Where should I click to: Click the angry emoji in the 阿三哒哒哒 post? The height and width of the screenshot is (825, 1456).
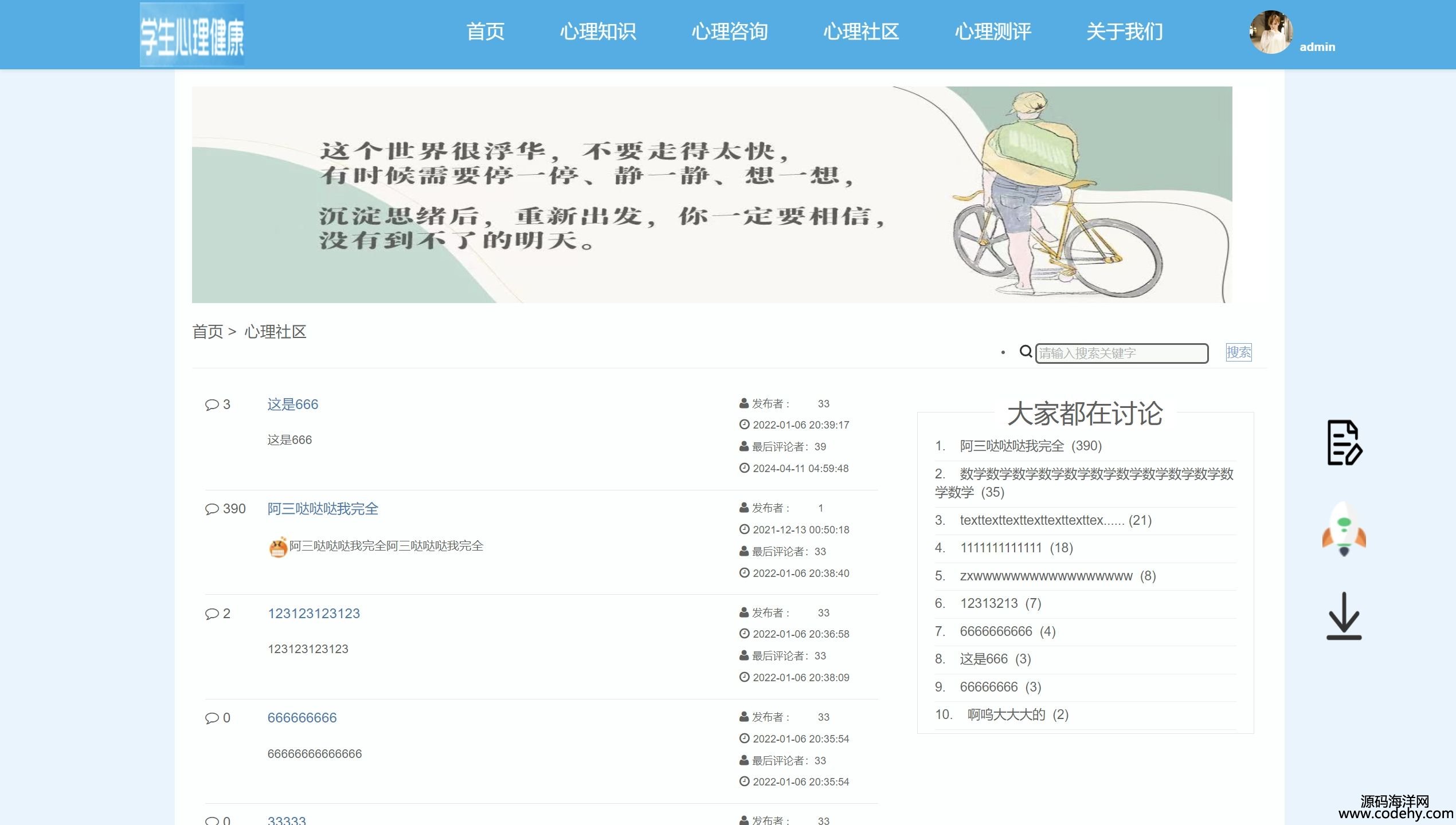pos(278,547)
